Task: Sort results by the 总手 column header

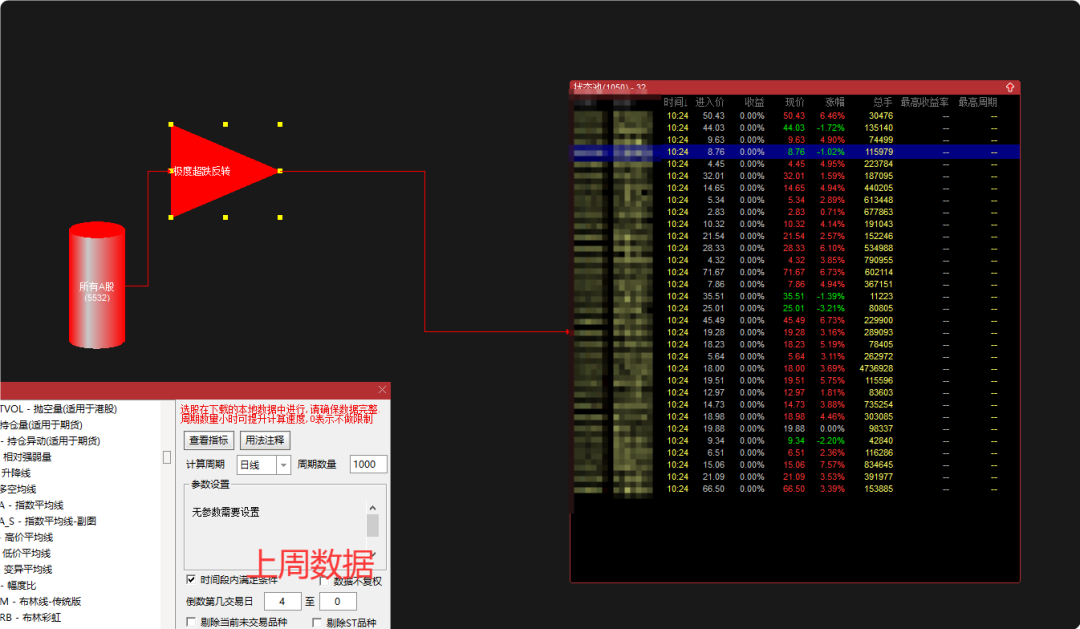Action: pyautogui.click(x=882, y=102)
